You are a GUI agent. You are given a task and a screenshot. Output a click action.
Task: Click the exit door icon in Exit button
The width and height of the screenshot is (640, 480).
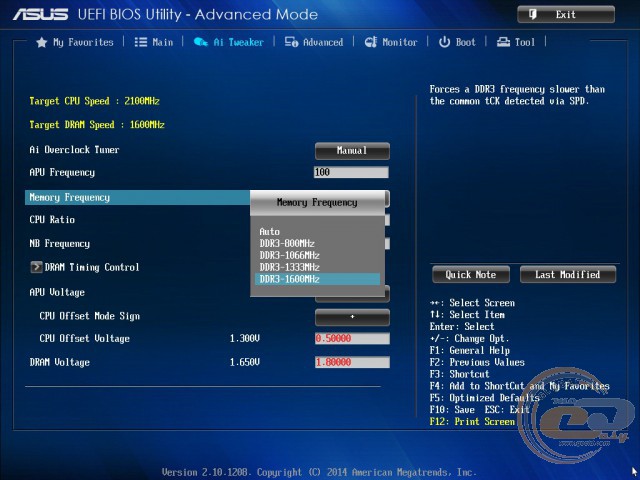[533, 14]
